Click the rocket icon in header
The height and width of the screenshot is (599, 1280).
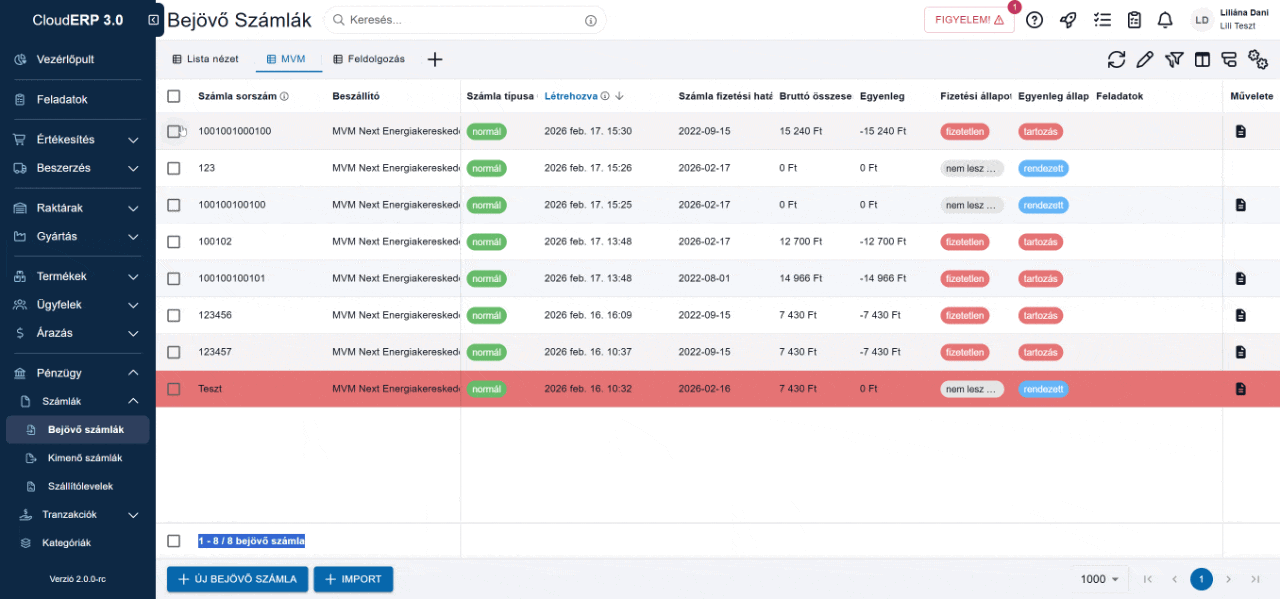click(x=1068, y=20)
